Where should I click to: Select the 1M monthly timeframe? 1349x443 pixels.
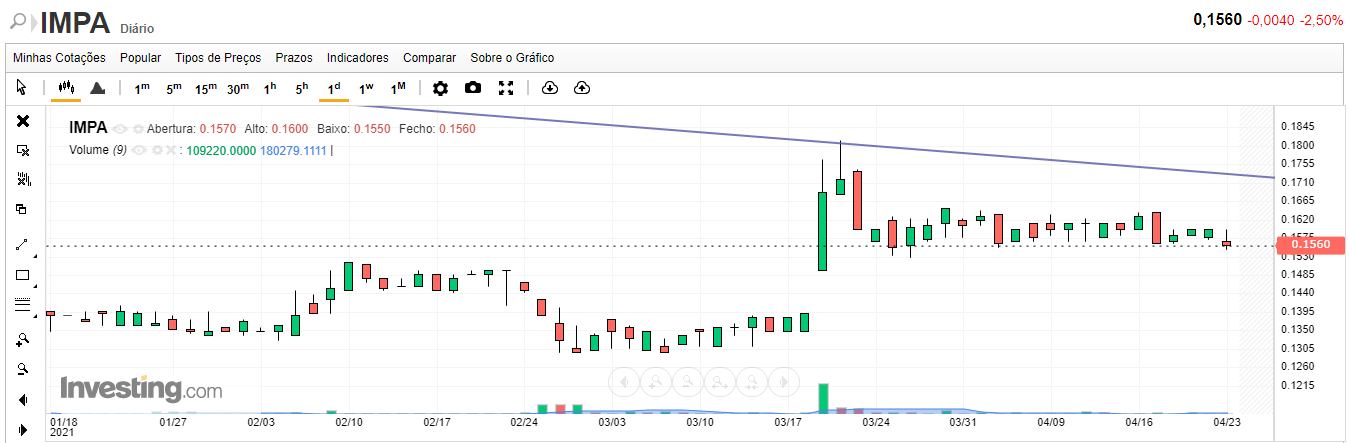coord(398,88)
